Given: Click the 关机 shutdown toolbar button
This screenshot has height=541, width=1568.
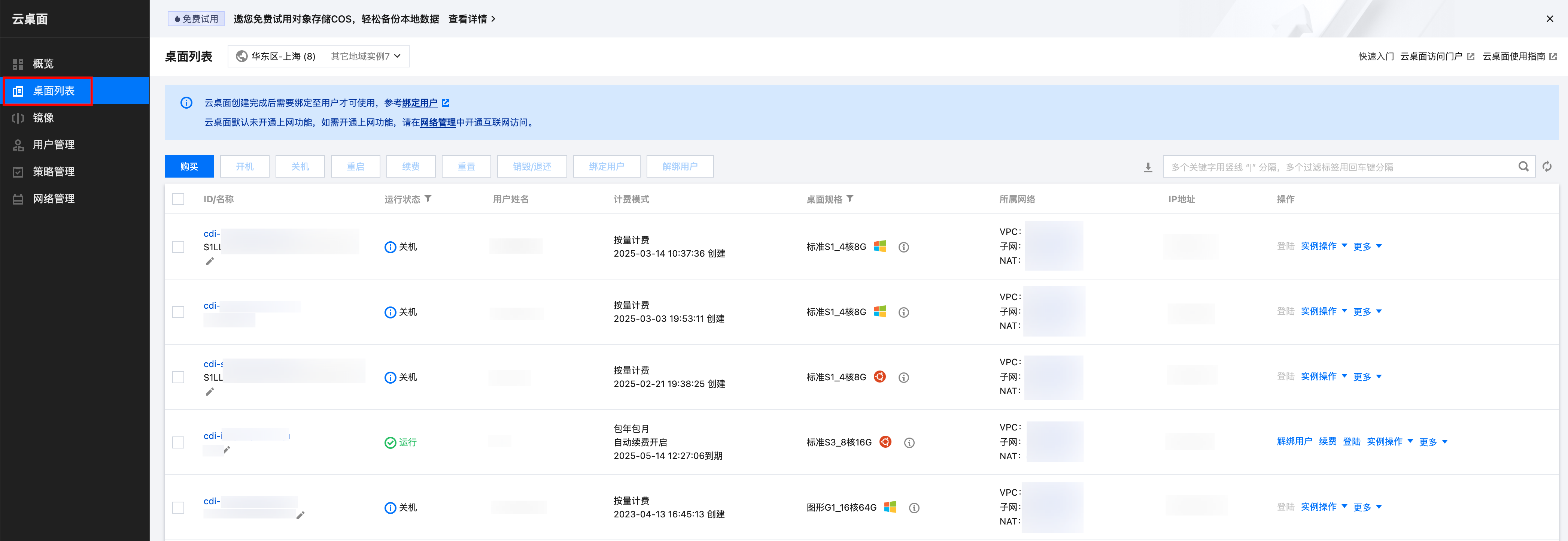Looking at the screenshot, I should (300, 166).
